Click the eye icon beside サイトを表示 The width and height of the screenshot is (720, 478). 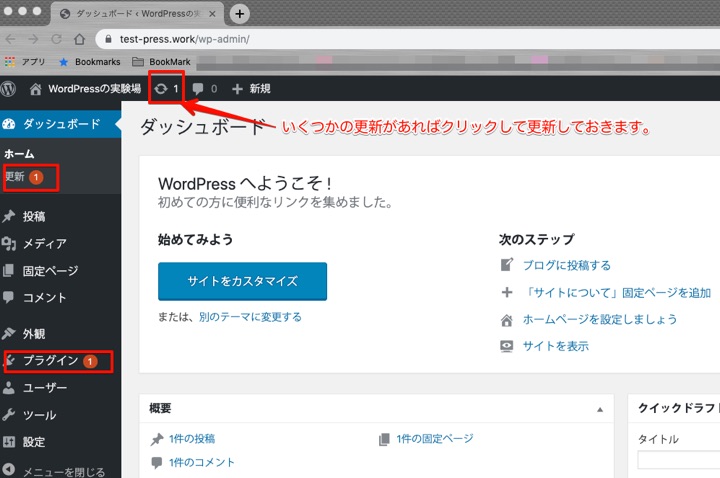(506, 346)
